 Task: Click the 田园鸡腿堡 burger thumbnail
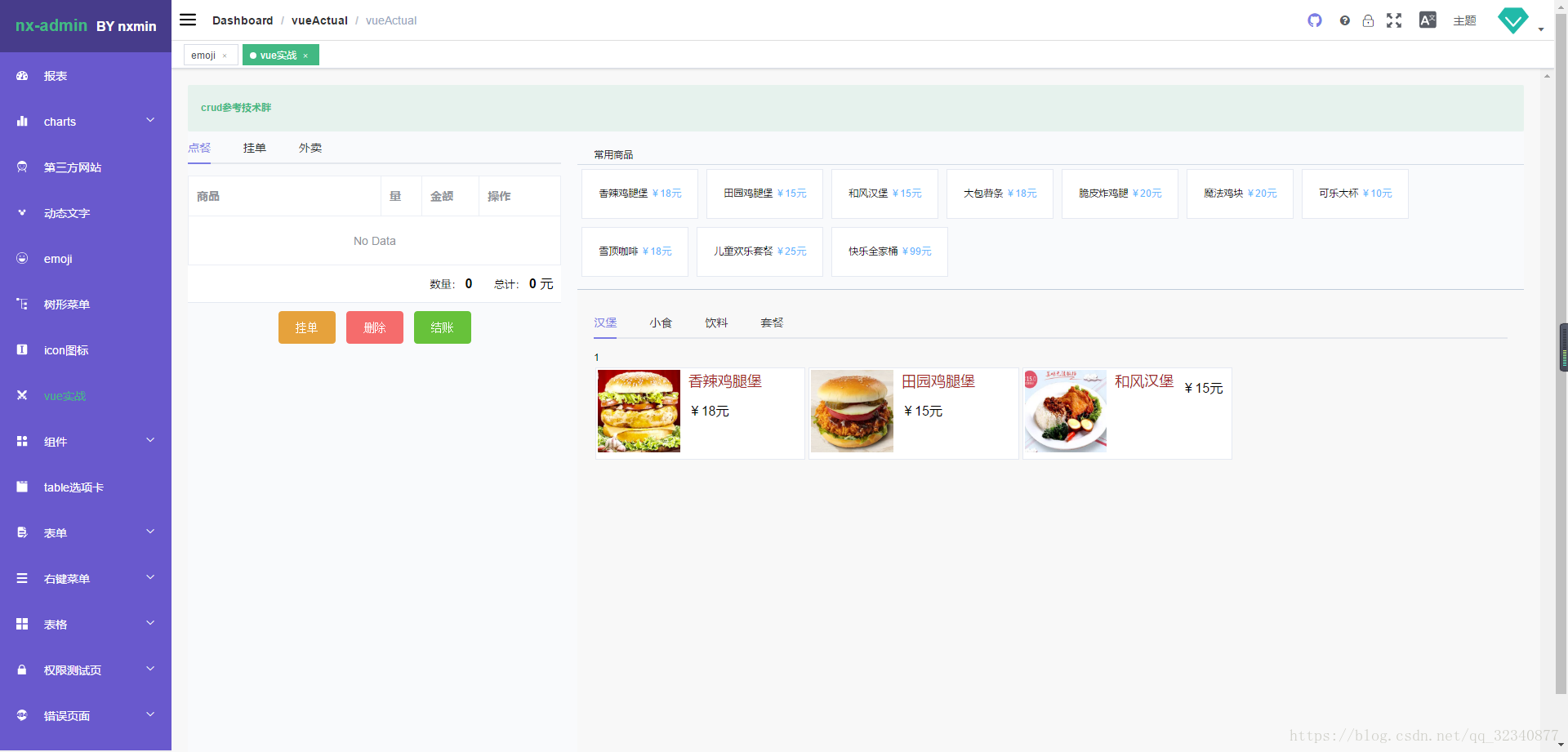pos(852,411)
